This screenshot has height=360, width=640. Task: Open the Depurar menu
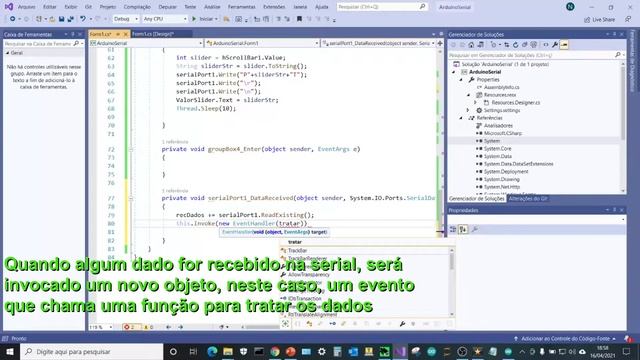click(167, 7)
